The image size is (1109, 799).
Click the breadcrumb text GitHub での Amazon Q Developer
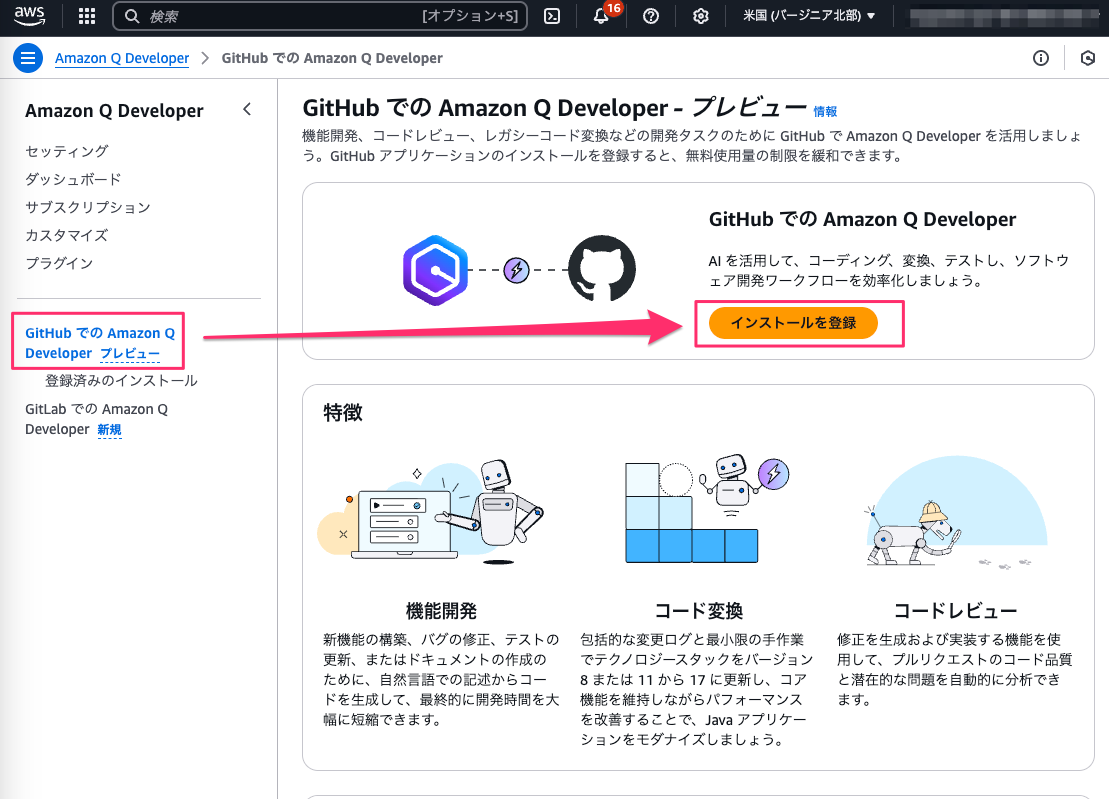point(332,58)
